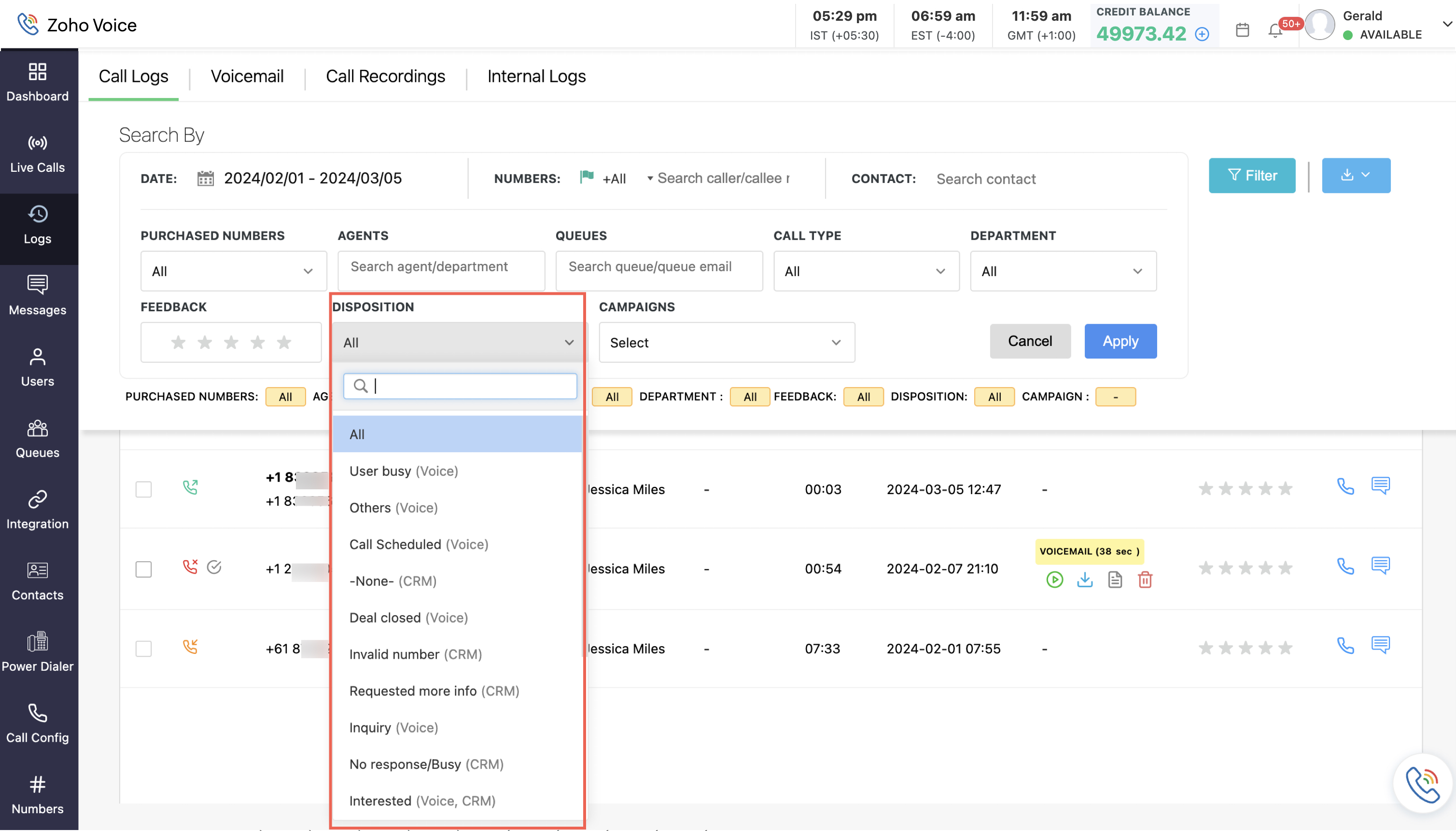Select checkbox for voicemail call row
1456x831 pixels.
(143, 568)
